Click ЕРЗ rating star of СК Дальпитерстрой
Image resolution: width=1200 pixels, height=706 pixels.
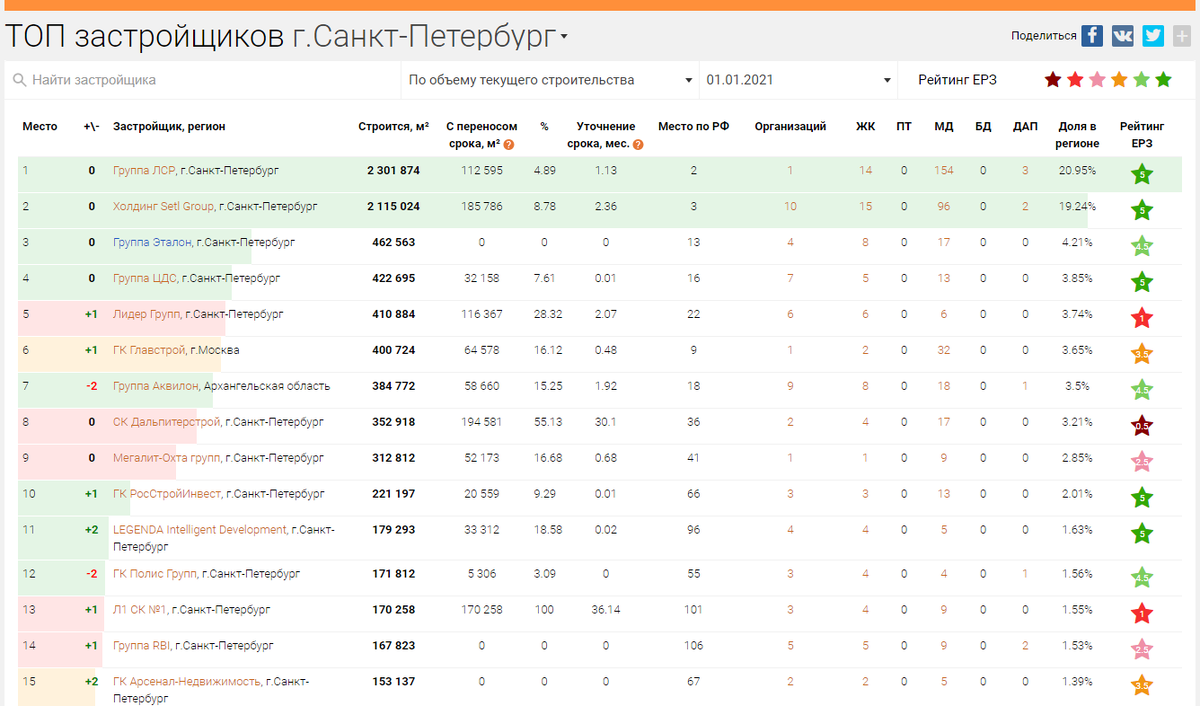click(1142, 426)
